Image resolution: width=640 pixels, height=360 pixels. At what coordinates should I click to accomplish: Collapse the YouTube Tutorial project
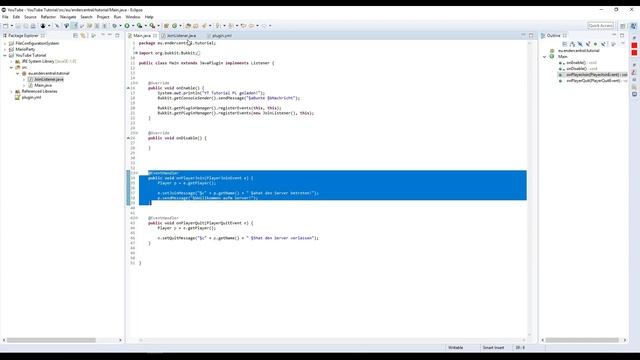click(x=5, y=55)
